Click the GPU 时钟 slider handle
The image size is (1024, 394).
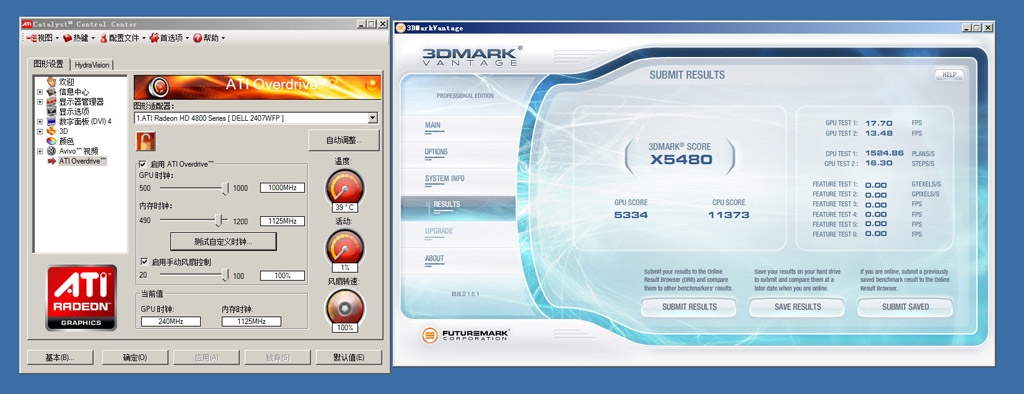225,188
